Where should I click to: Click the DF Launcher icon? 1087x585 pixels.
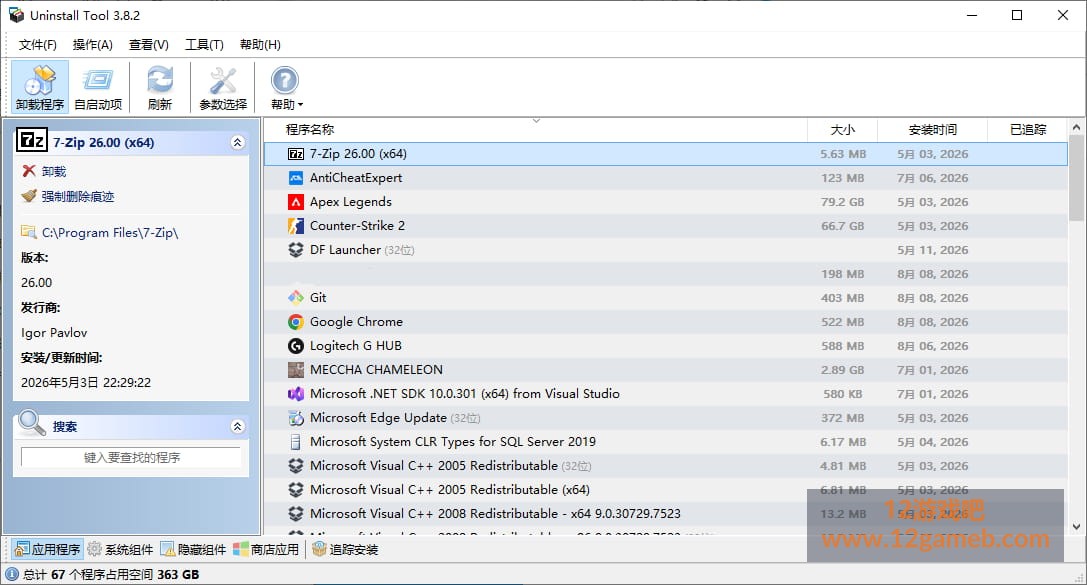click(x=296, y=250)
